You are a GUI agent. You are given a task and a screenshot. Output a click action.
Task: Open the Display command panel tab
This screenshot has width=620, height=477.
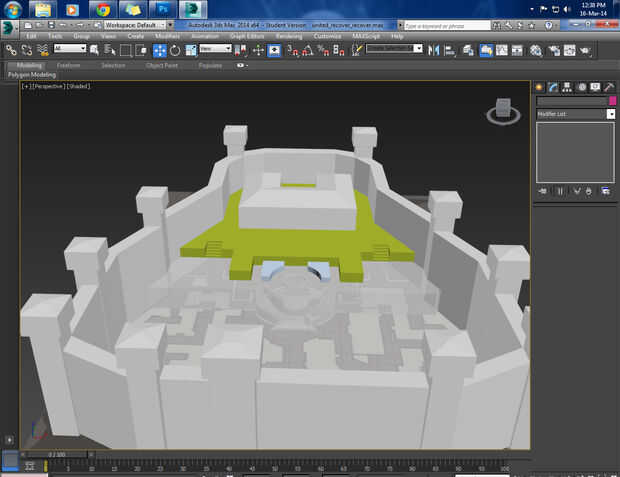point(595,87)
